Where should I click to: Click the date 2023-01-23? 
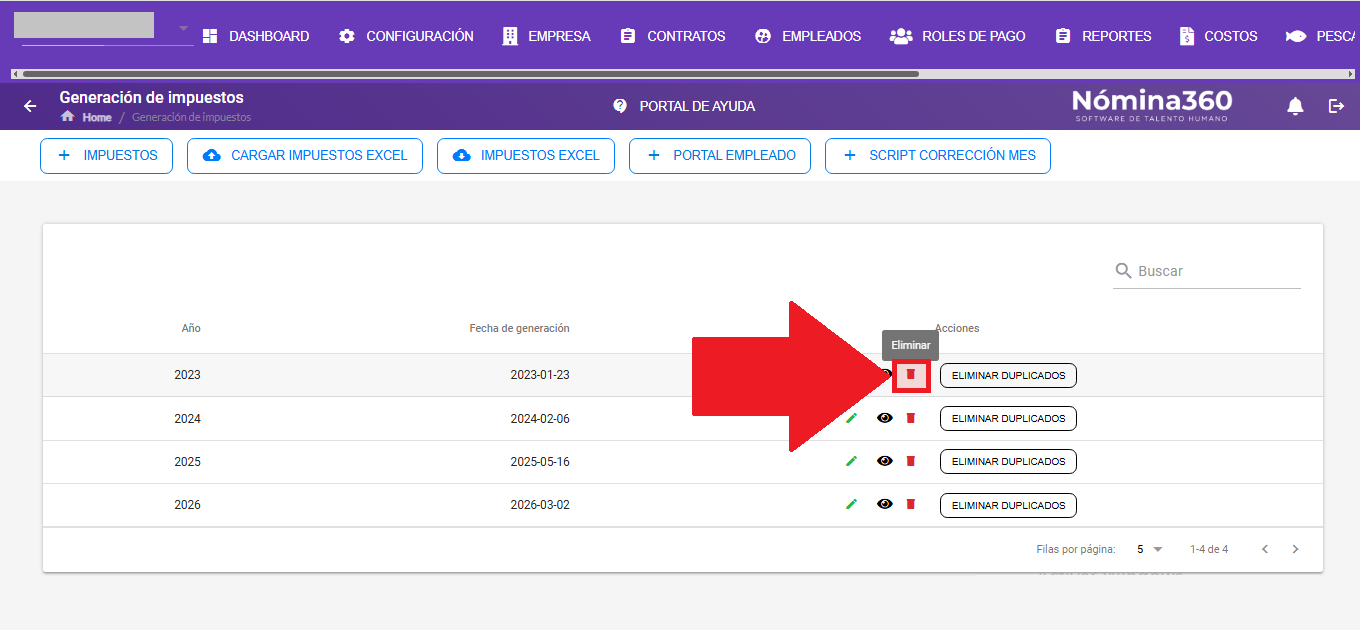point(540,375)
